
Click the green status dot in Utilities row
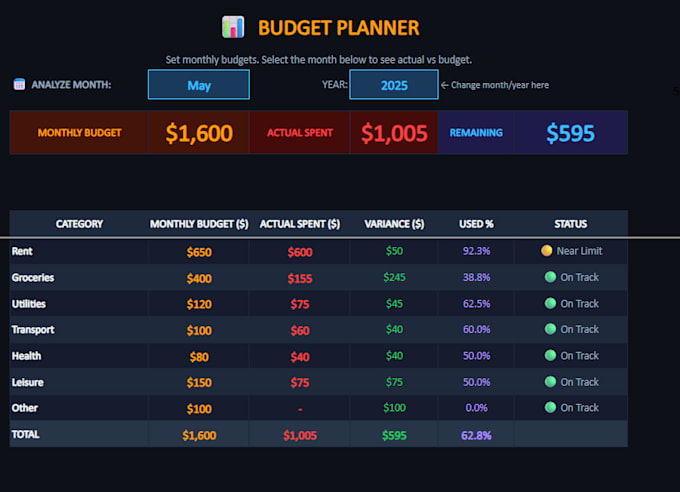tap(550, 303)
